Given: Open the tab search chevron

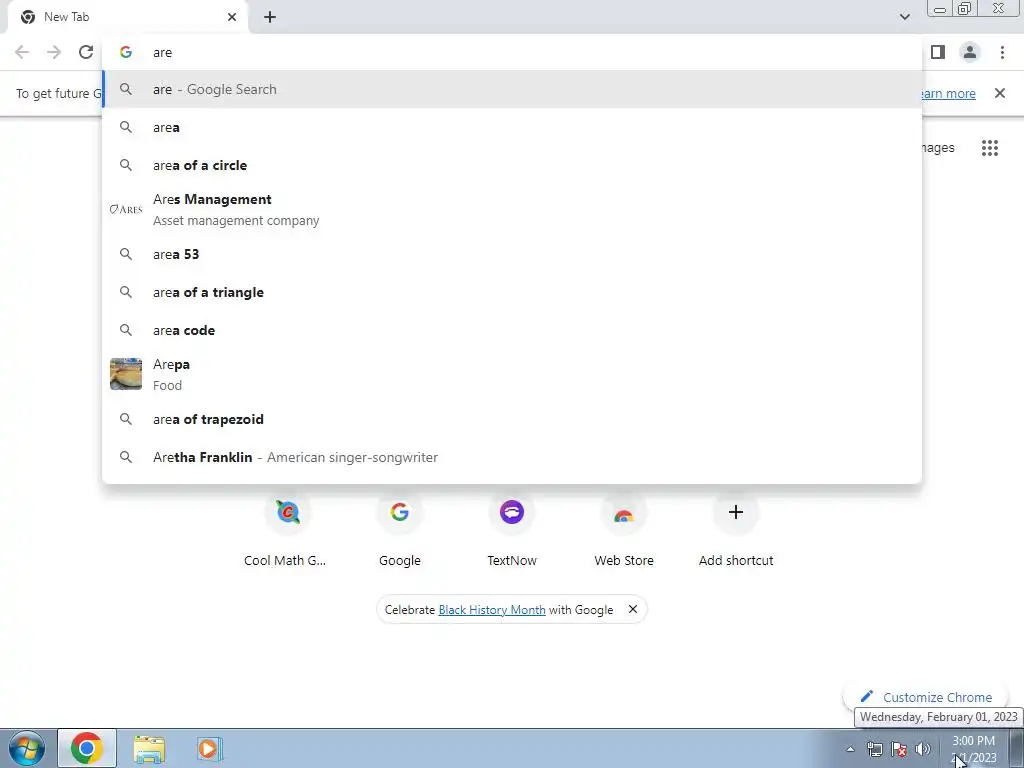Looking at the screenshot, I should point(904,17).
